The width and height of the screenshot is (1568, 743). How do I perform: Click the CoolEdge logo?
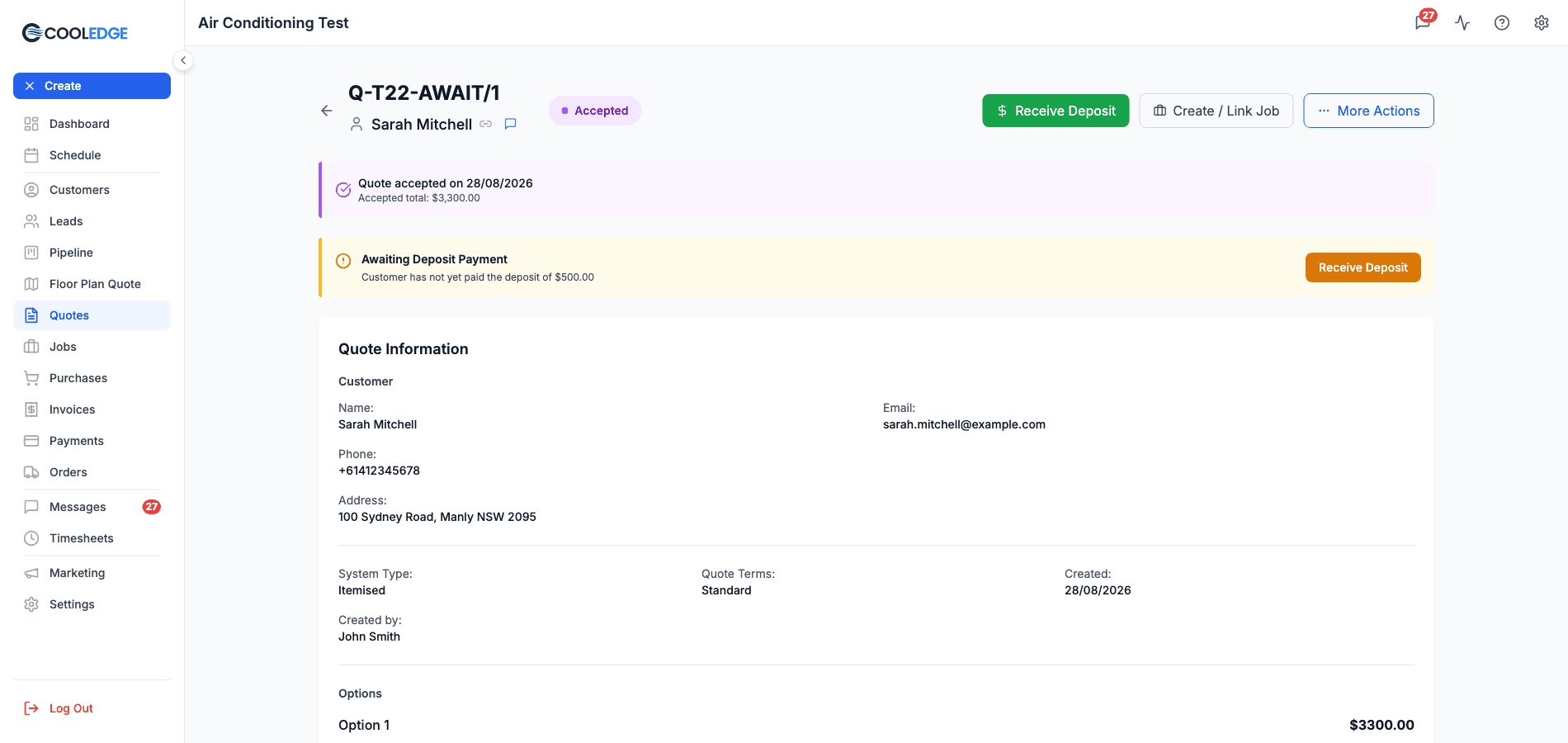pyautogui.click(x=75, y=33)
